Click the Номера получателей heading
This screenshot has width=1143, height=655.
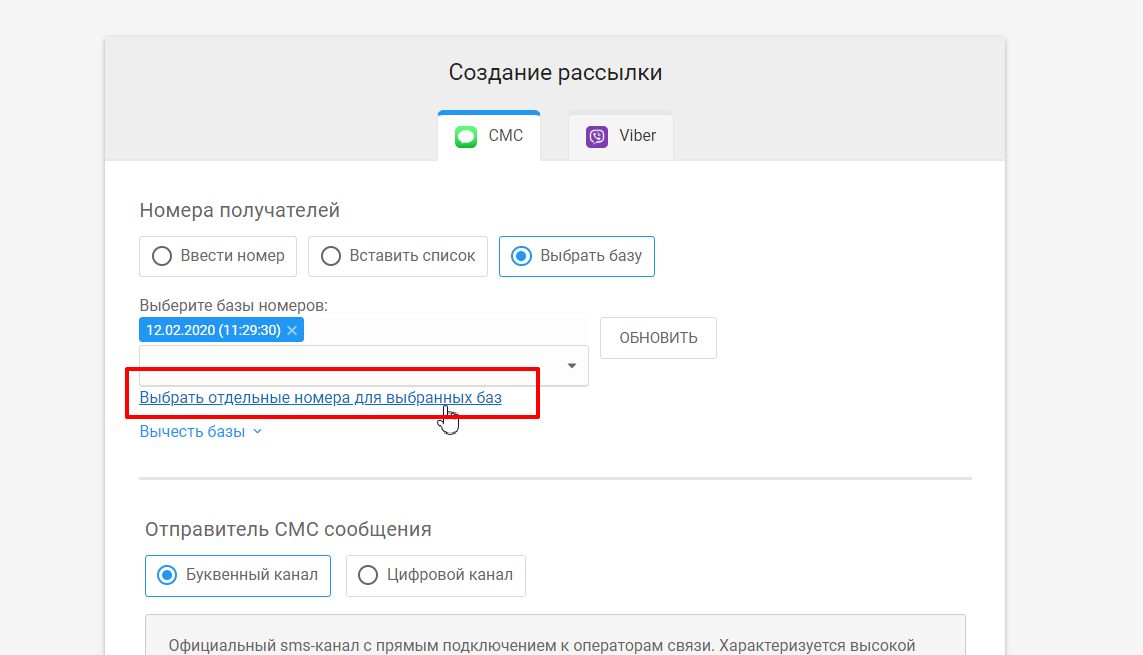(240, 211)
